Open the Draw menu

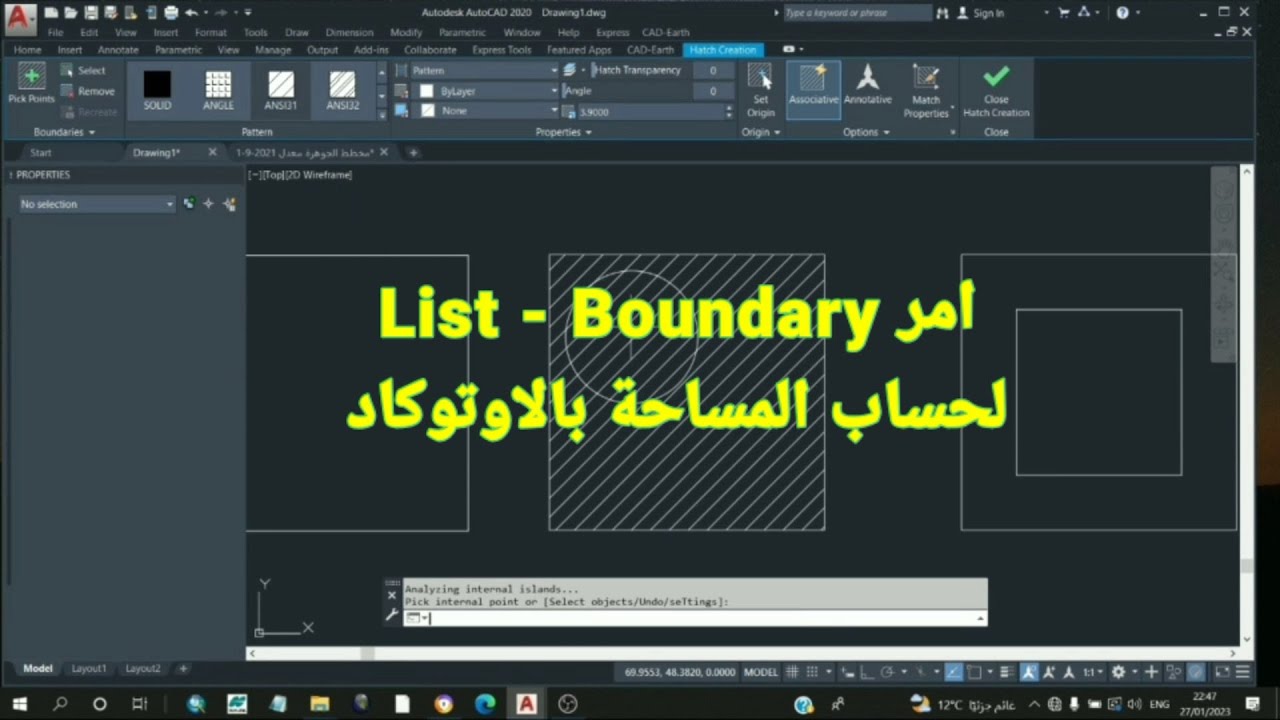(297, 32)
